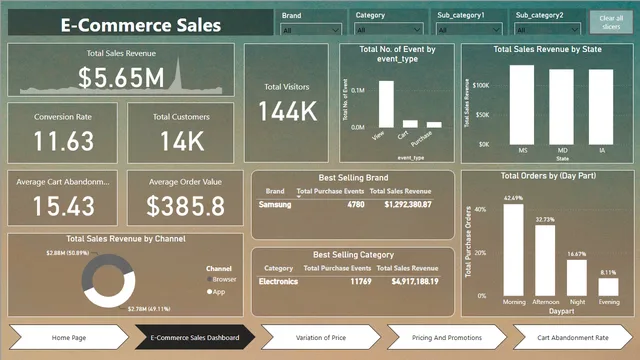The image size is (640, 360).
Task: Navigate to Pricing And Promotions page
Action: (x=447, y=338)
